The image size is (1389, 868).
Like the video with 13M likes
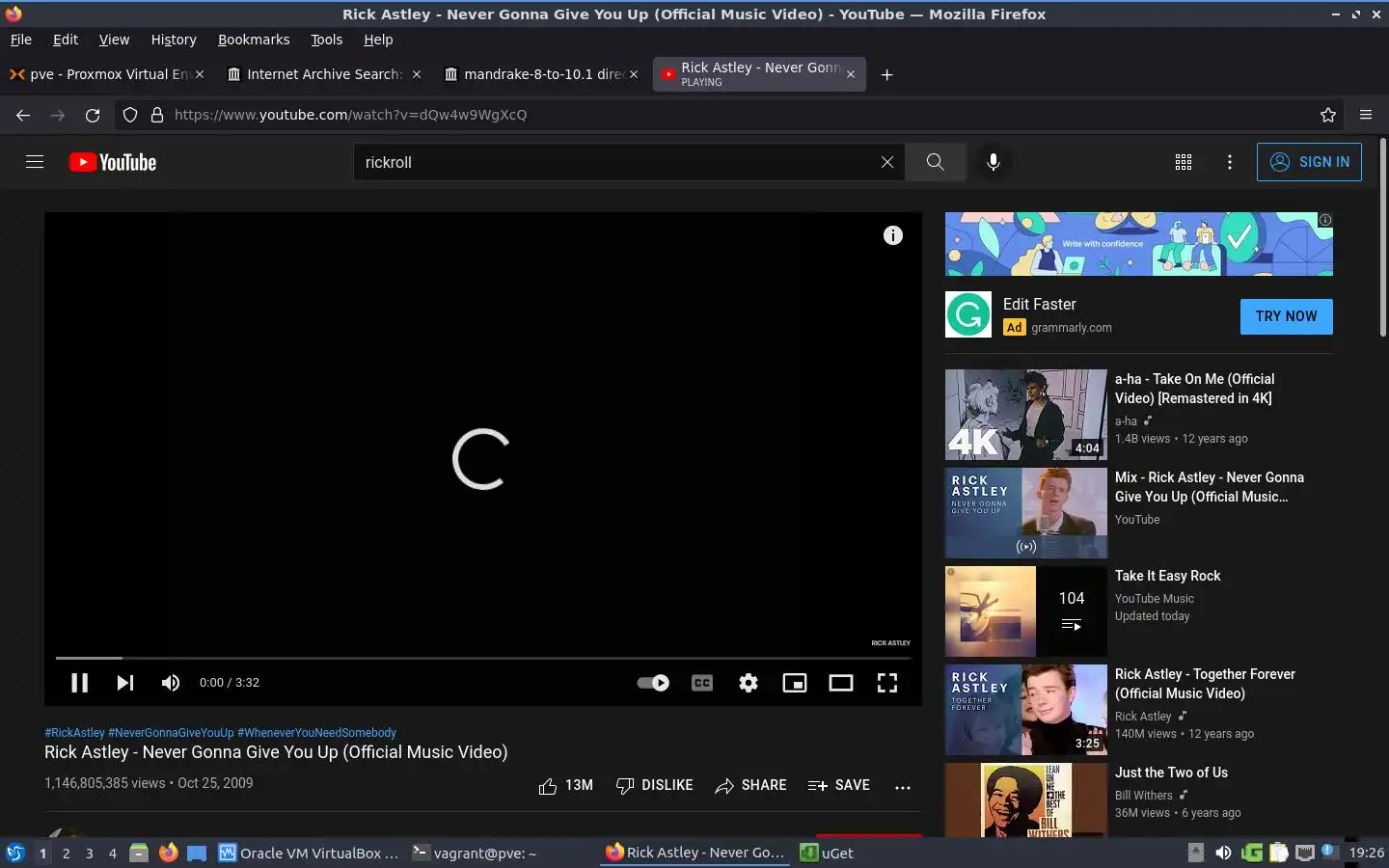click(x=566, y=785)
